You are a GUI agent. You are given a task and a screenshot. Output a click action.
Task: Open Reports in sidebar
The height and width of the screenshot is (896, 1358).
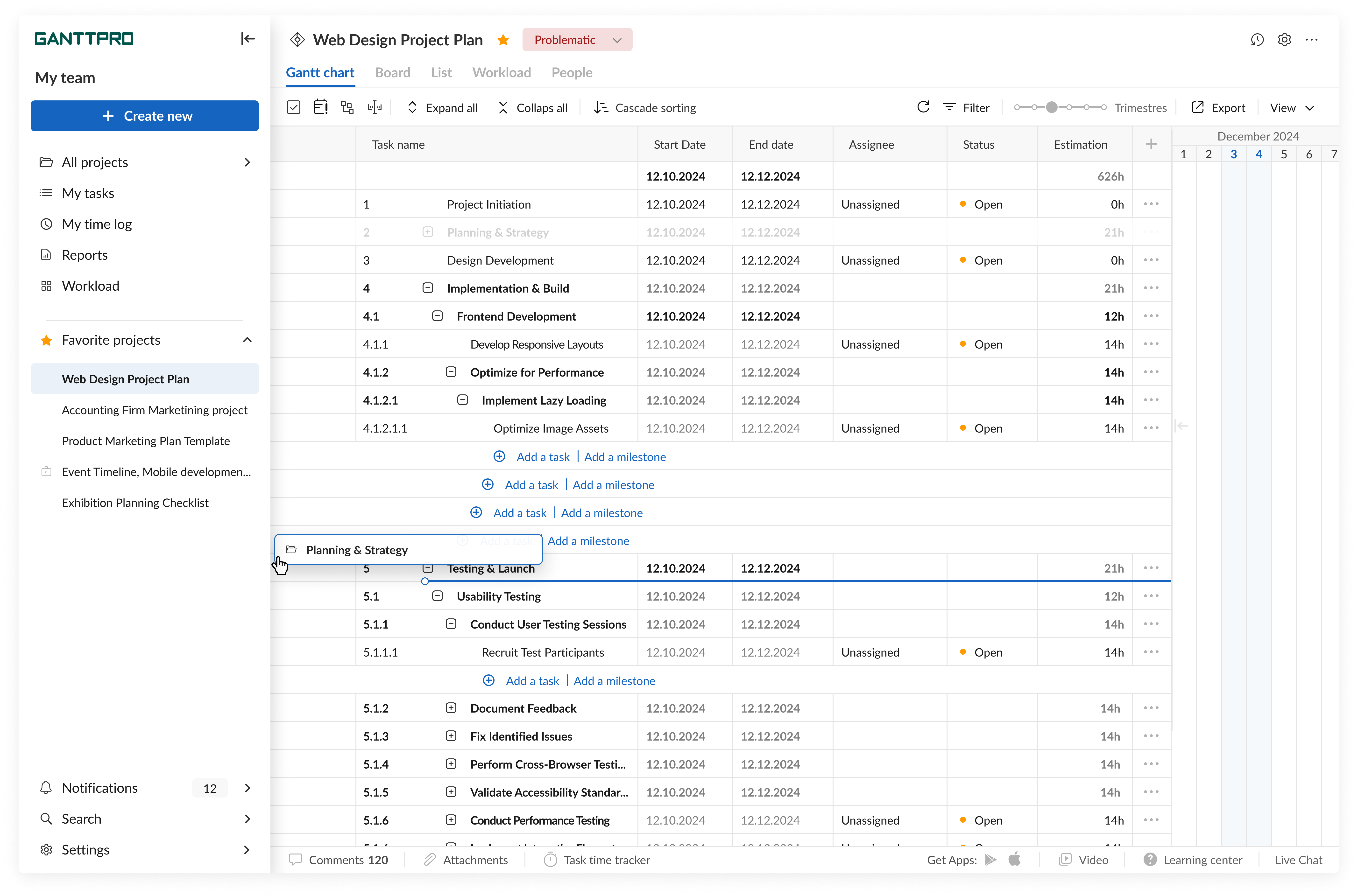(84, 255)
